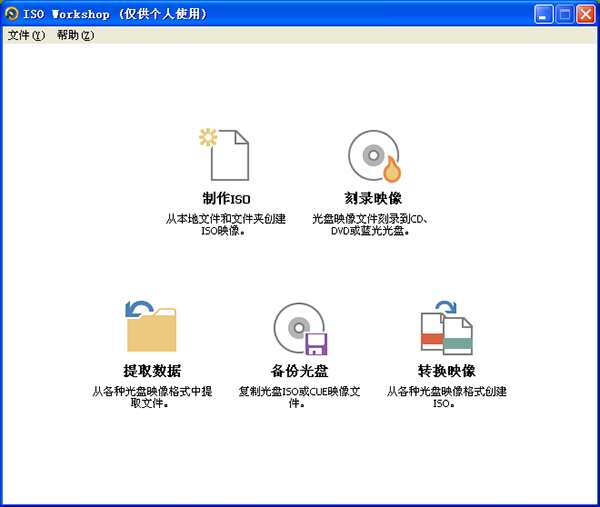Image resolution: width=600 pixels, height=507 pixels.
Task: Click description 从各种光盘映像格式中提取文件
Action: click(152, 397)
